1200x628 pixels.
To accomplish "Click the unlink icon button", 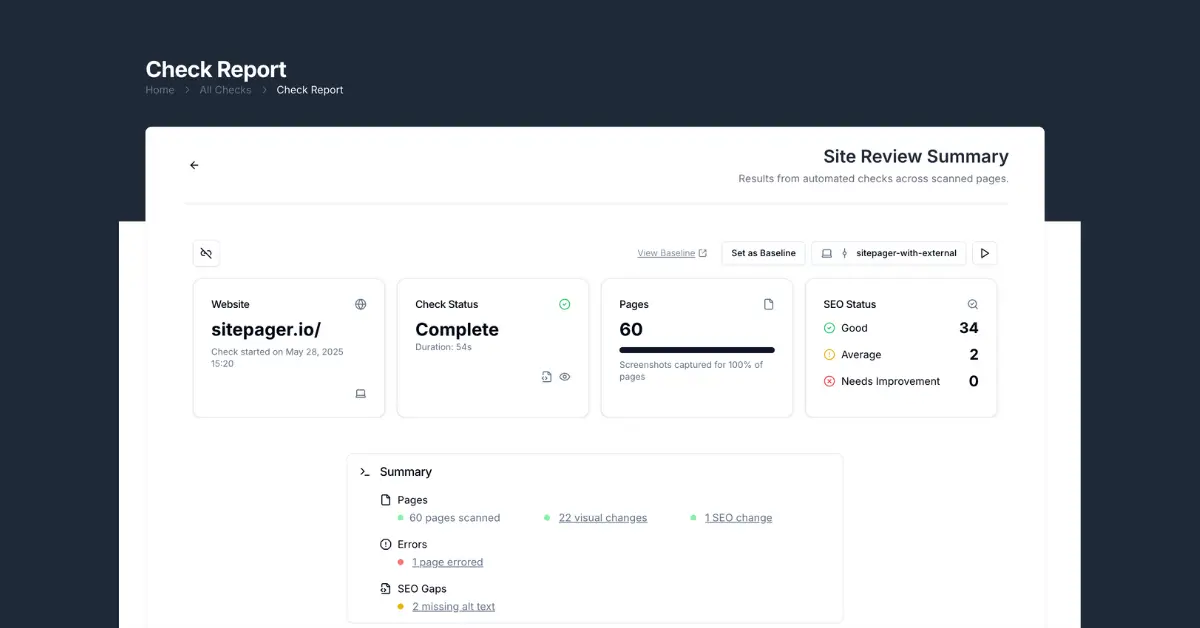I will tap(206, 253).
